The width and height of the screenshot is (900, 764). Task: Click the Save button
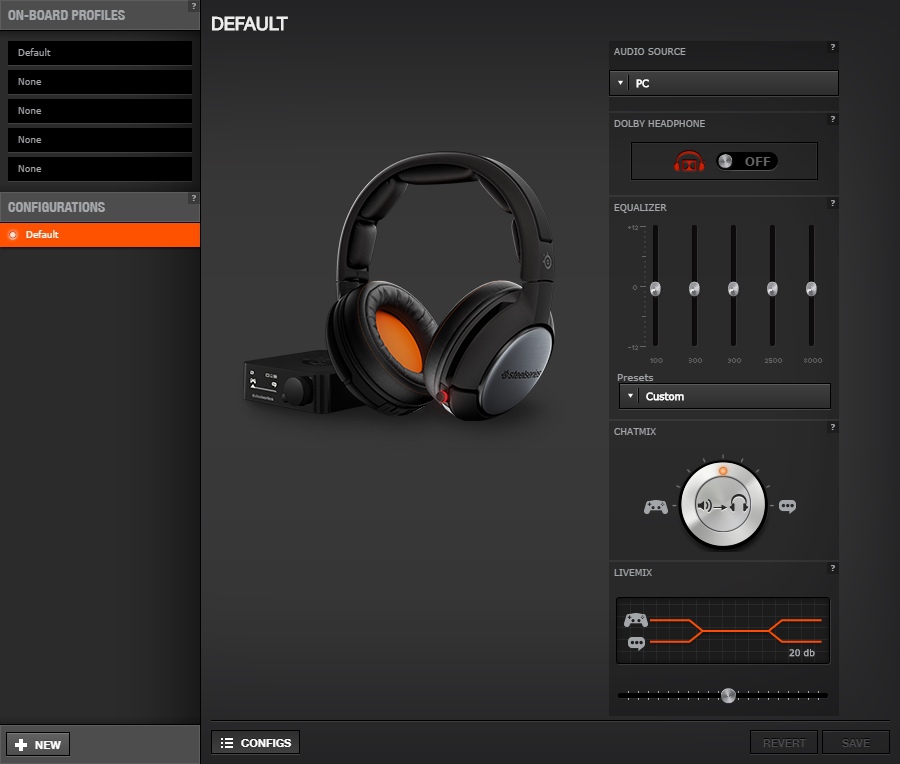click(855, 742)
